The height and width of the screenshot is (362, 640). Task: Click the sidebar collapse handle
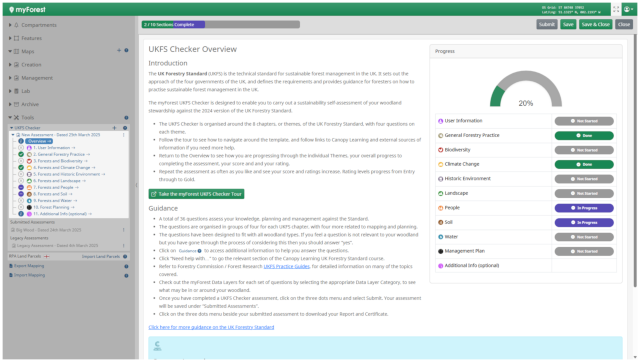tap(136, 185)
